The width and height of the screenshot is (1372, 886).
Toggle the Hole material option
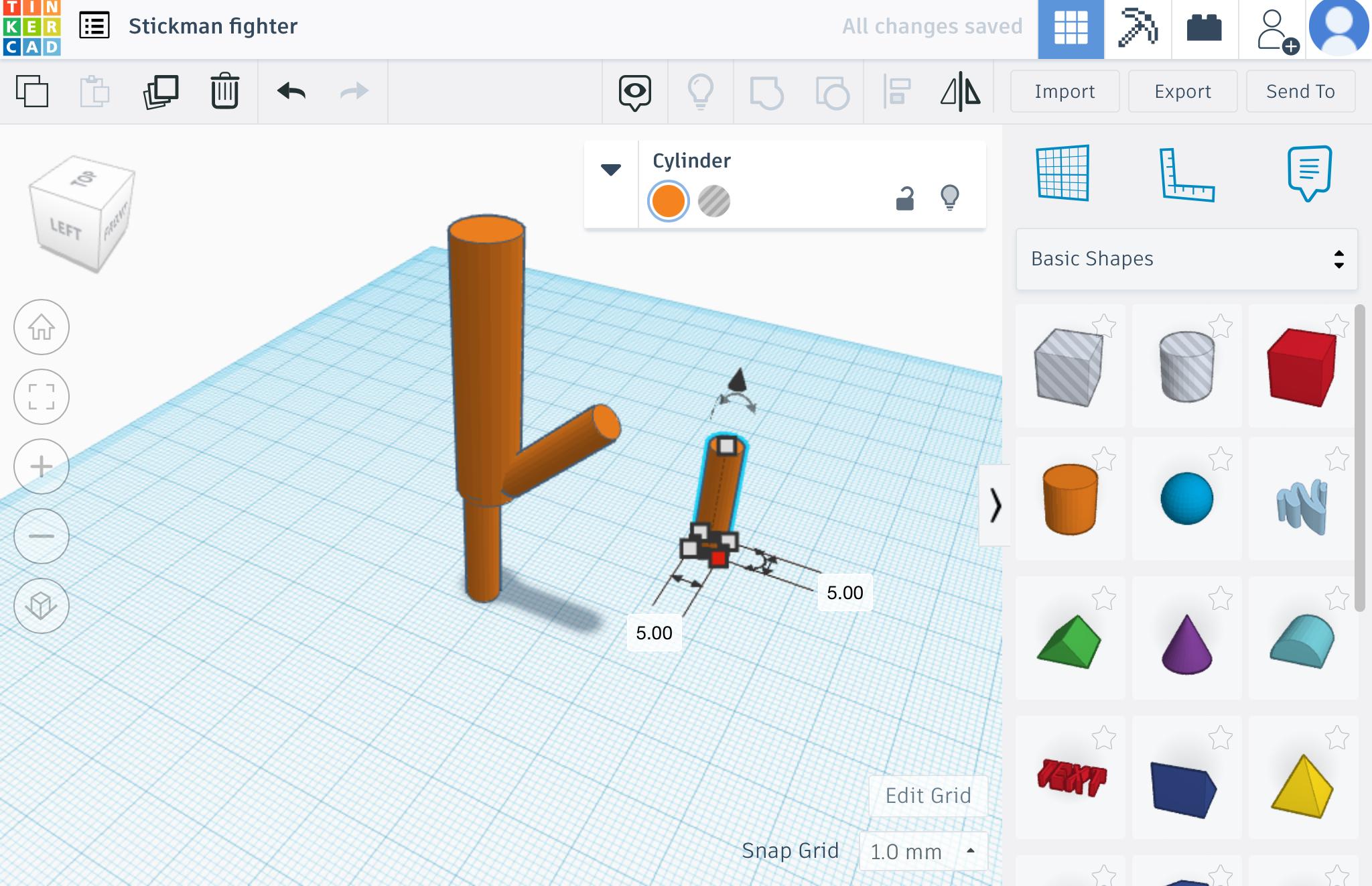(x=713, y=201)
